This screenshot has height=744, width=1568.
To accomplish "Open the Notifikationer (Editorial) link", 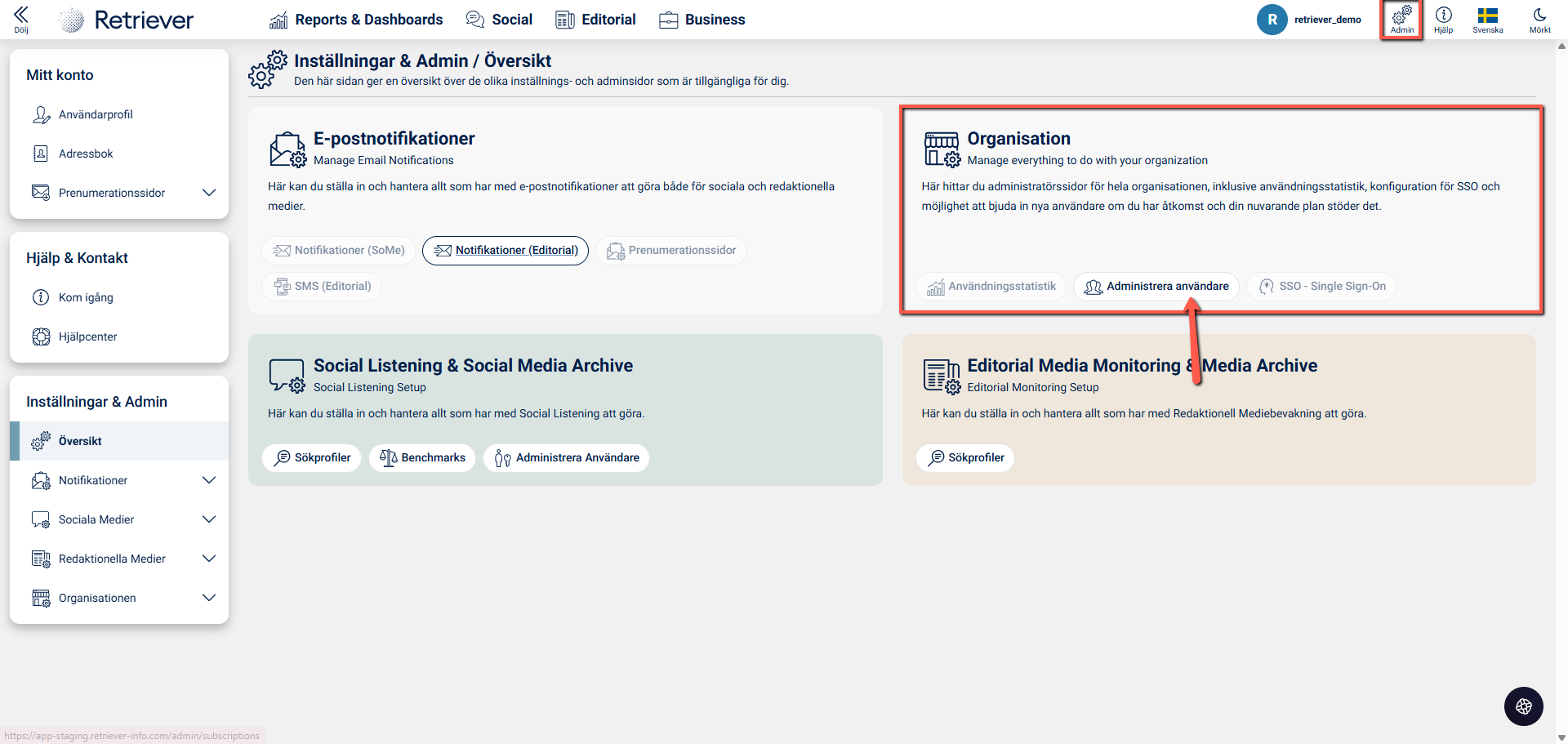I will 506,251.
